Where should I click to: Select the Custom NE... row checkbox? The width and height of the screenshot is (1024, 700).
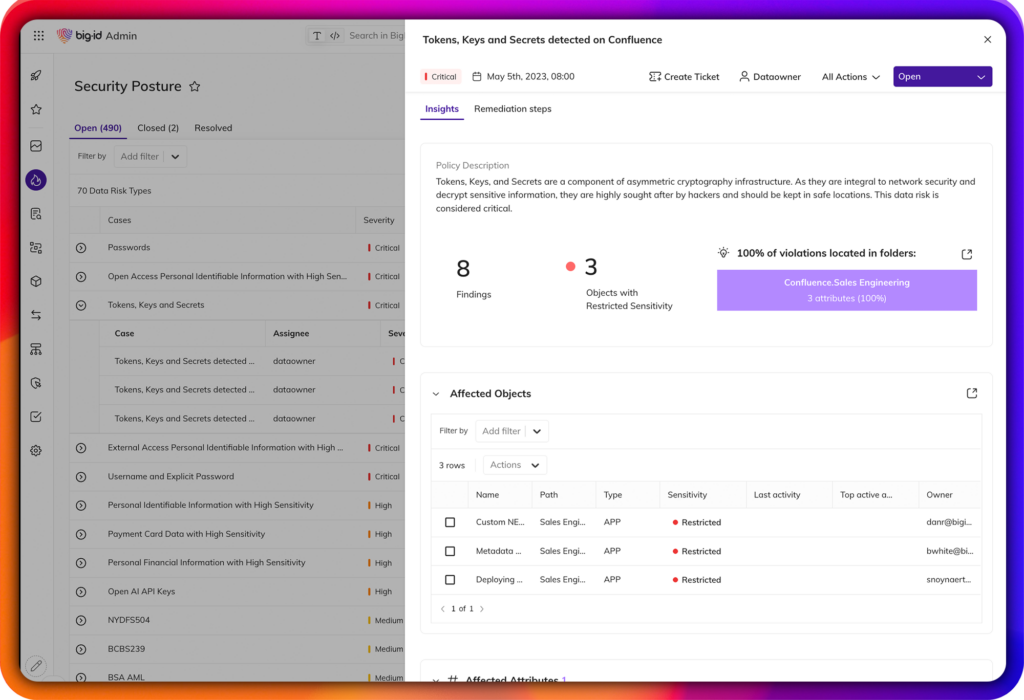click(x=450, y=522)
